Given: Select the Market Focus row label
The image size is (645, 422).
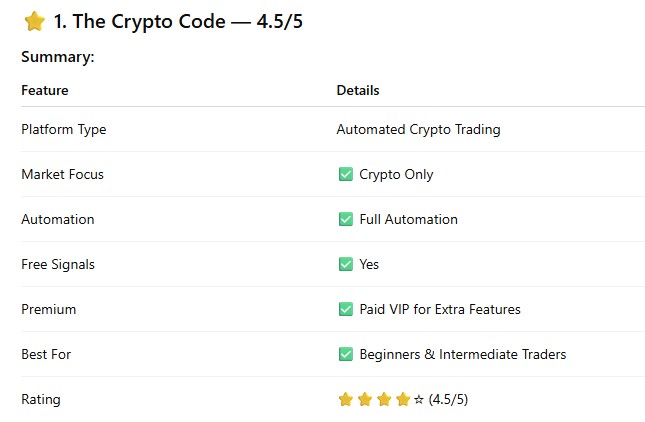Looking at the screenshot, I should click(x=62, y=175).
